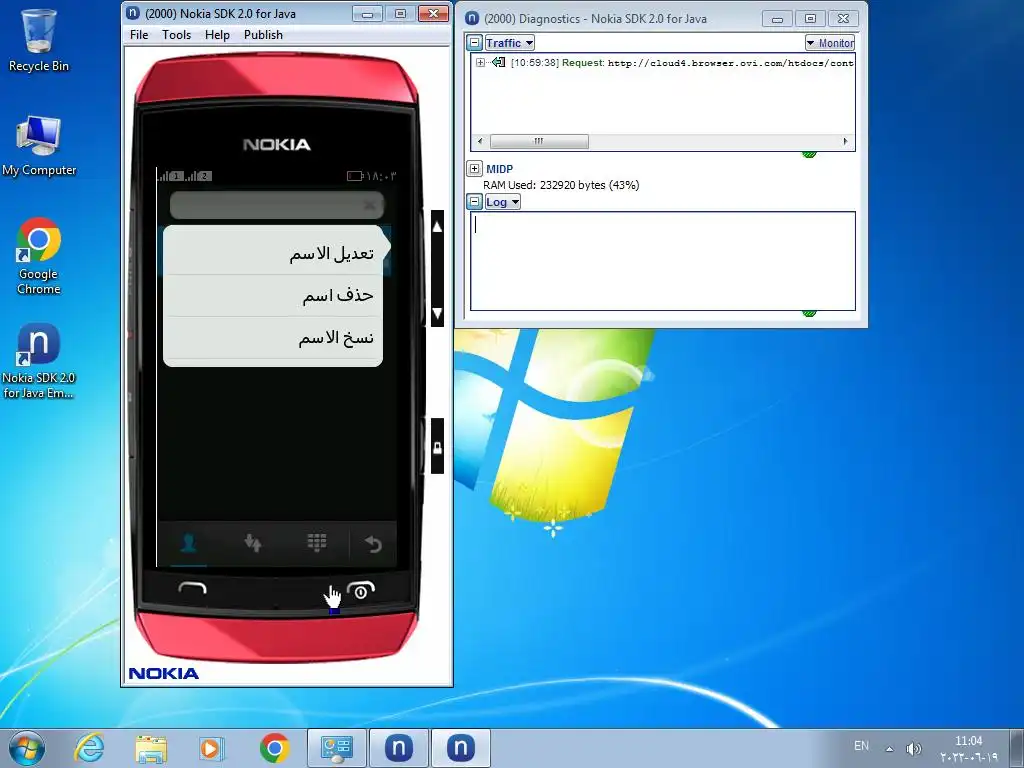Expand the MIDP section
Viewport: 1024px width, 768px height.
(475, 168)
